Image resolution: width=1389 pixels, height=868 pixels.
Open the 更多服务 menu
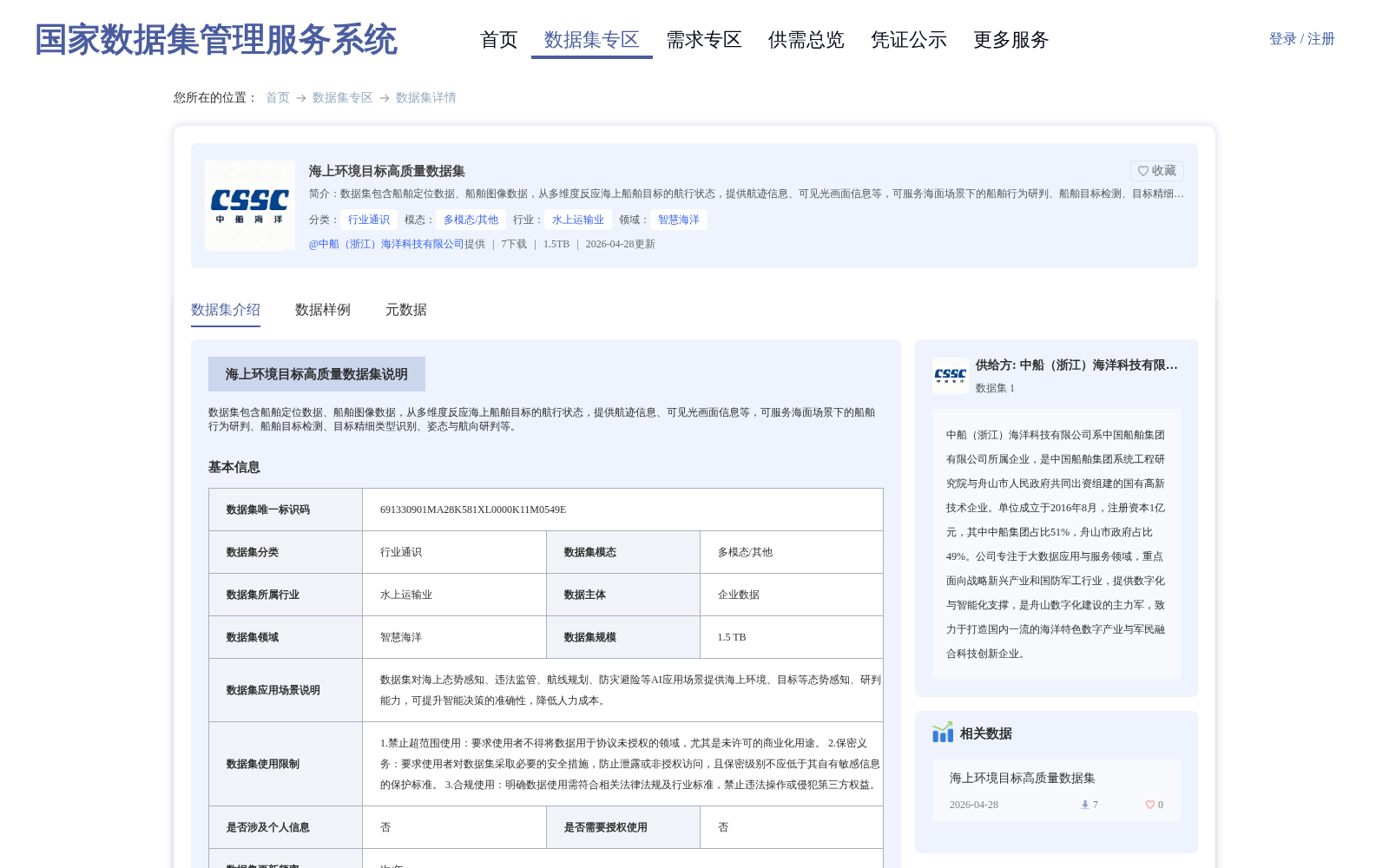click(x=1011, y=40)
